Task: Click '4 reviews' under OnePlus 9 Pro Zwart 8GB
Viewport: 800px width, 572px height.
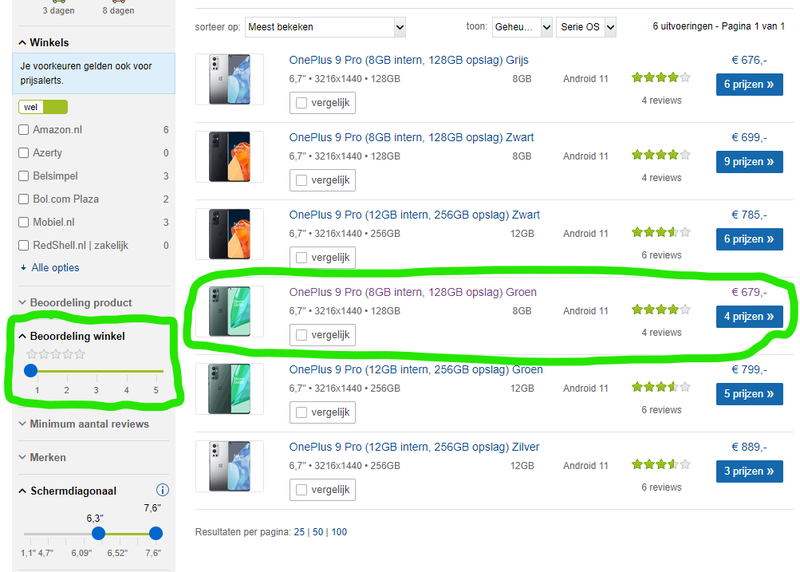Action: tap(661, 178)
